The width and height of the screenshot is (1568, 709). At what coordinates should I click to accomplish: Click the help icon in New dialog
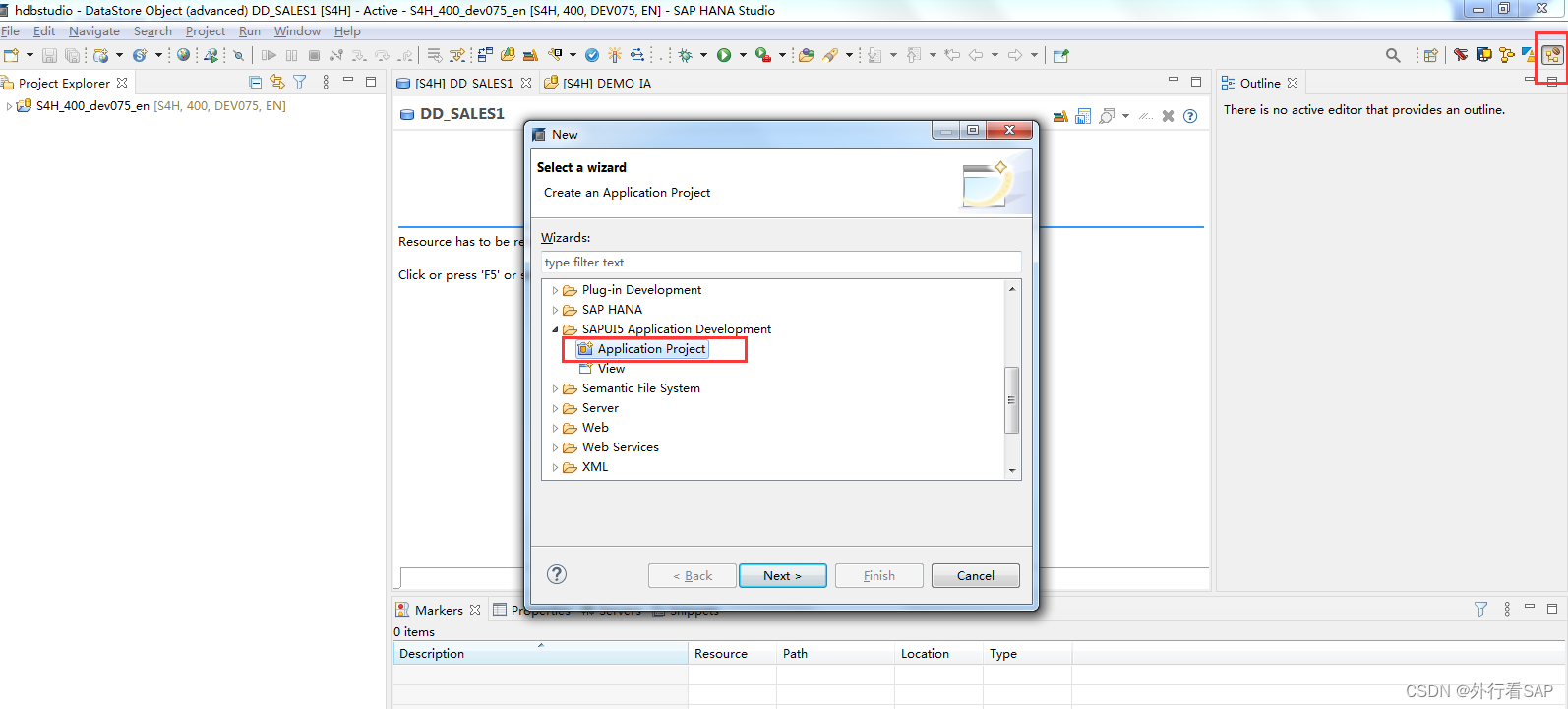click(x=557, y=574)
